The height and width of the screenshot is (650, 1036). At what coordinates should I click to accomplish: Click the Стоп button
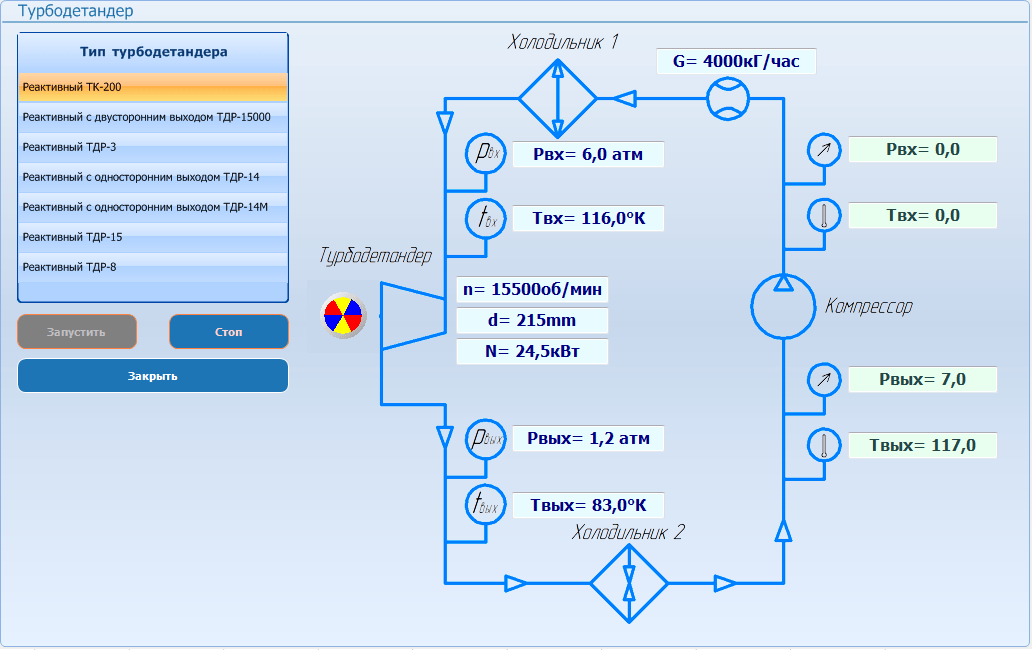pyautogui.click(x=229, y=332)
